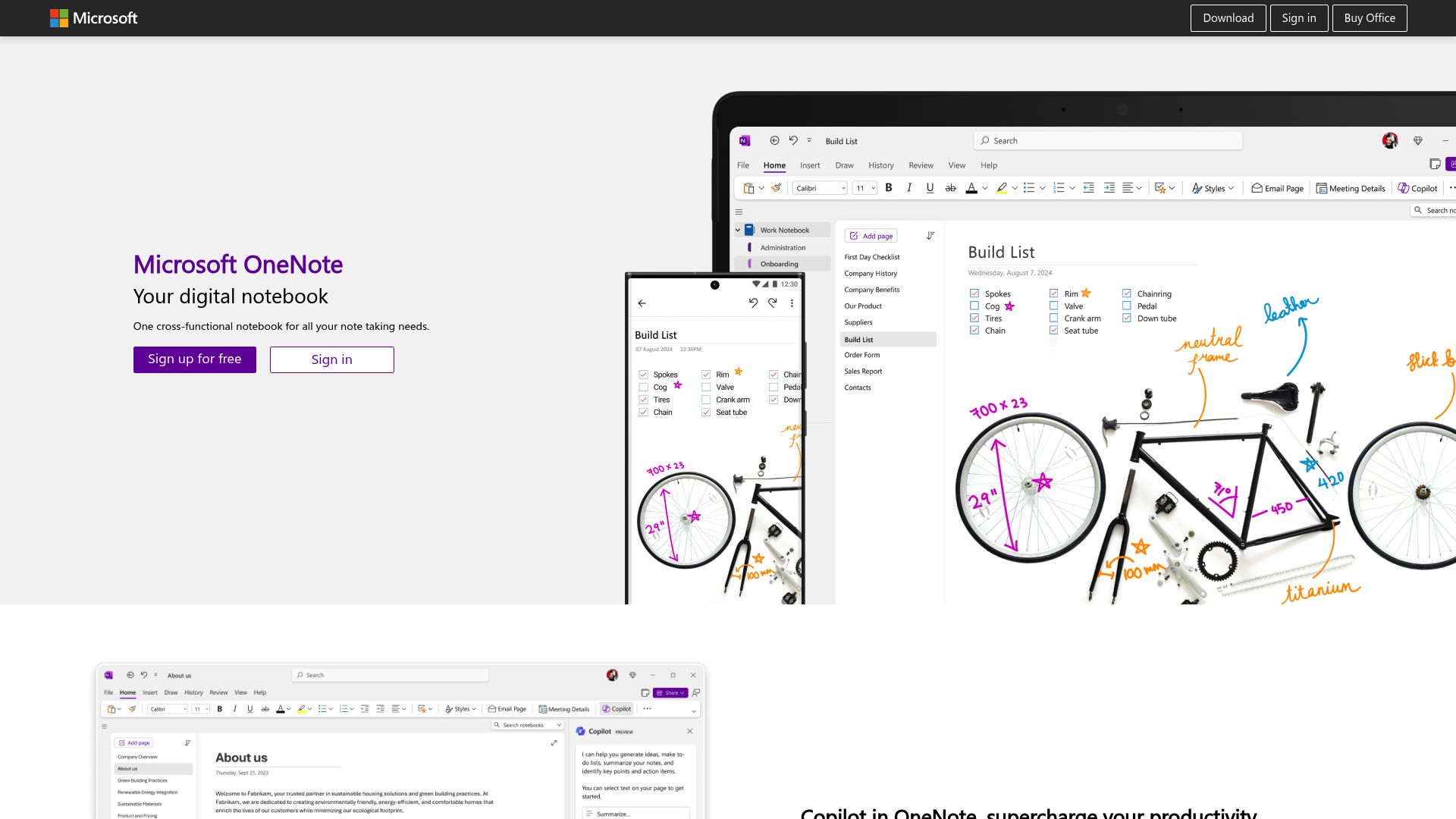Open the Review menu

921,165
